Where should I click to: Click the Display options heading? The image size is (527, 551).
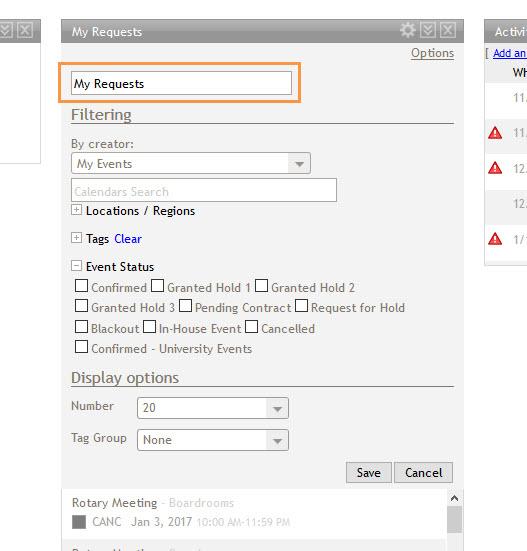click(125, 378)
